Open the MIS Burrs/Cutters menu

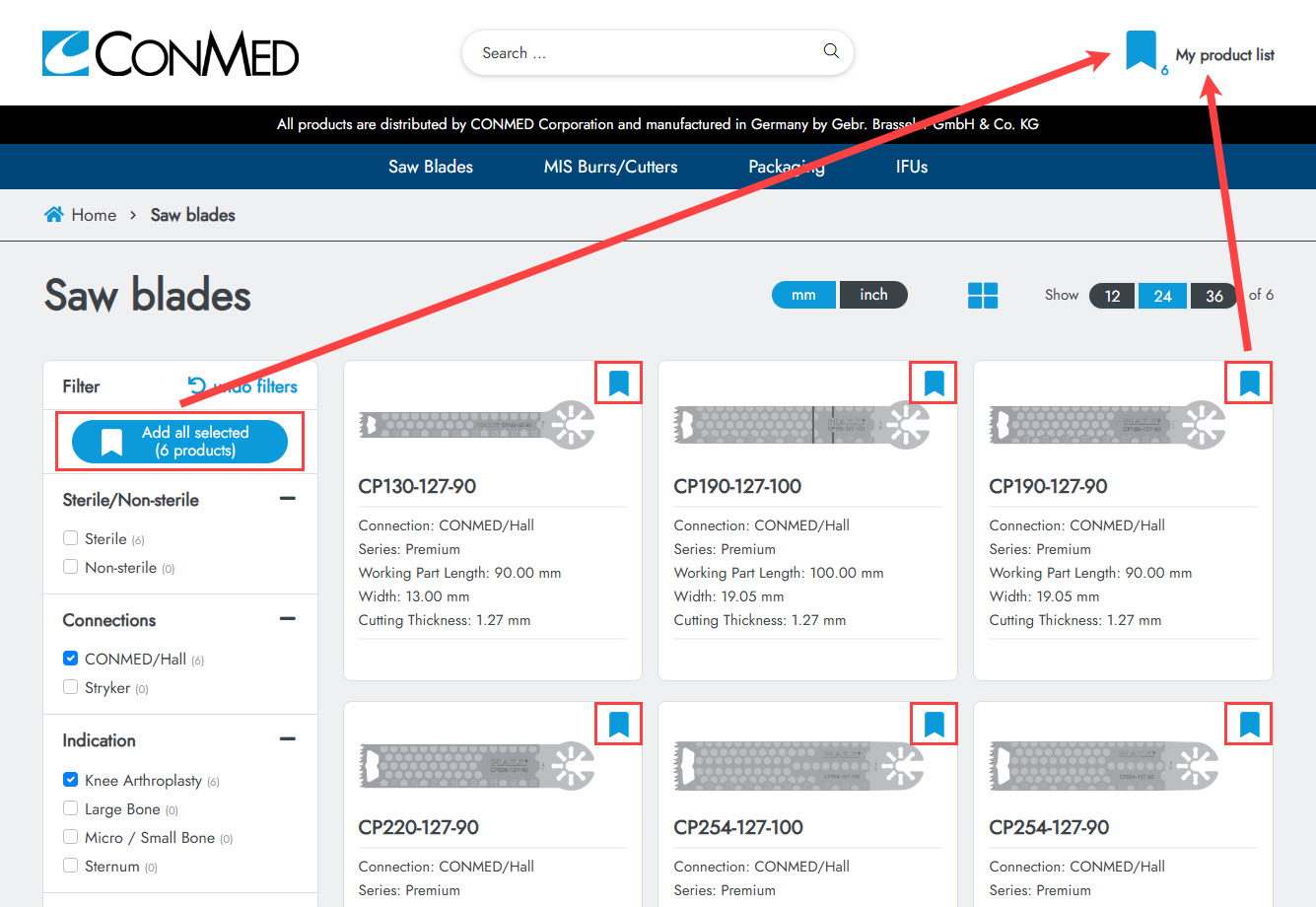click(x=610, y=167)
